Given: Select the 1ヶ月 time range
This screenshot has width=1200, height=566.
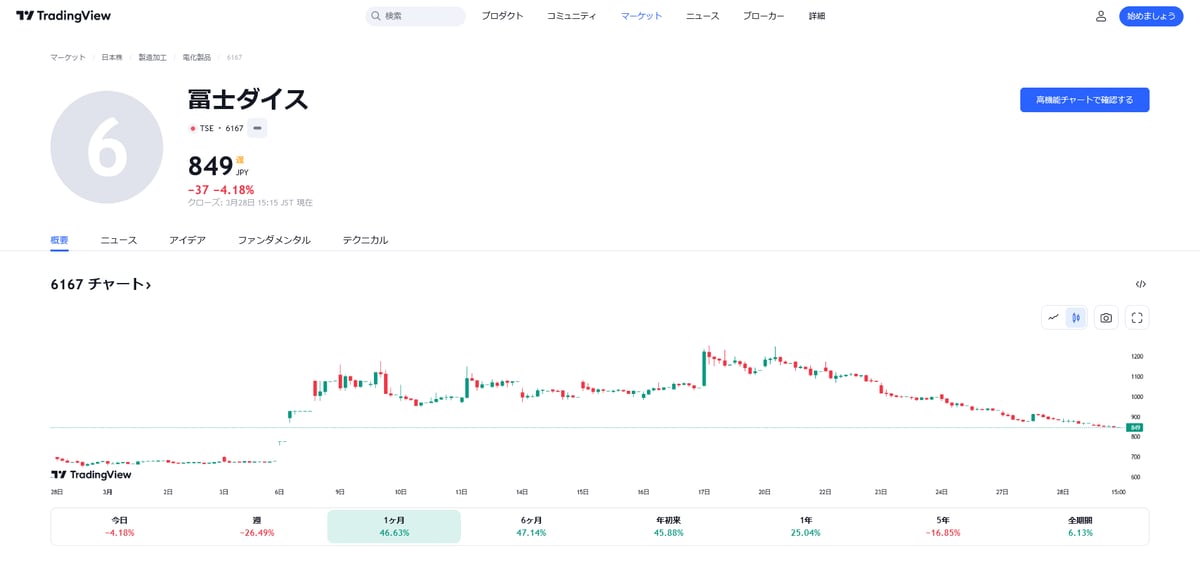Looking at the screenshot, I should 394,526.
